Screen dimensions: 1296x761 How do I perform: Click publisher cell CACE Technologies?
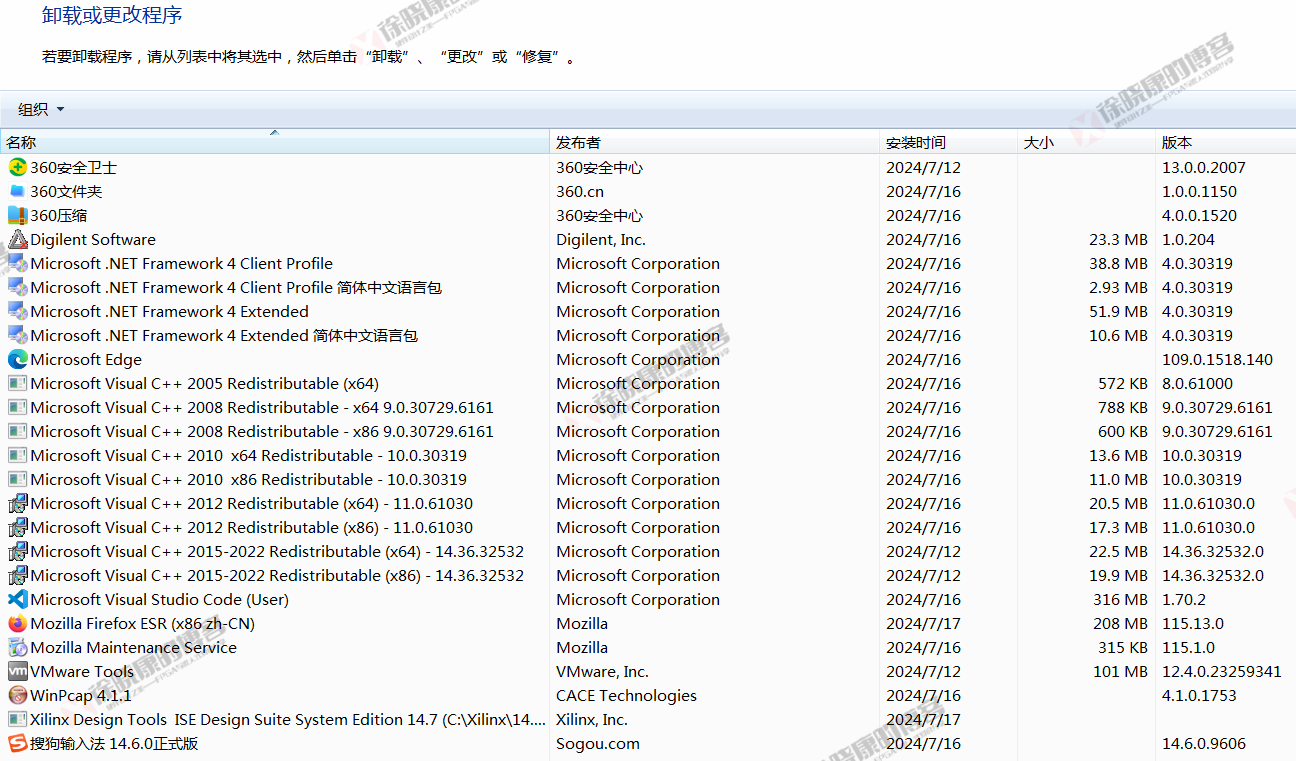pos(626,695)
